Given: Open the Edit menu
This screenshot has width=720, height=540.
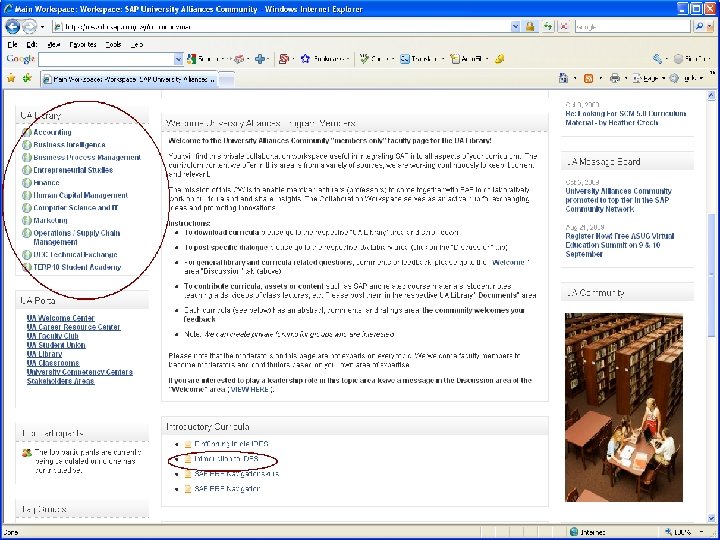Looking at the screenshot, I should point(32,45).
